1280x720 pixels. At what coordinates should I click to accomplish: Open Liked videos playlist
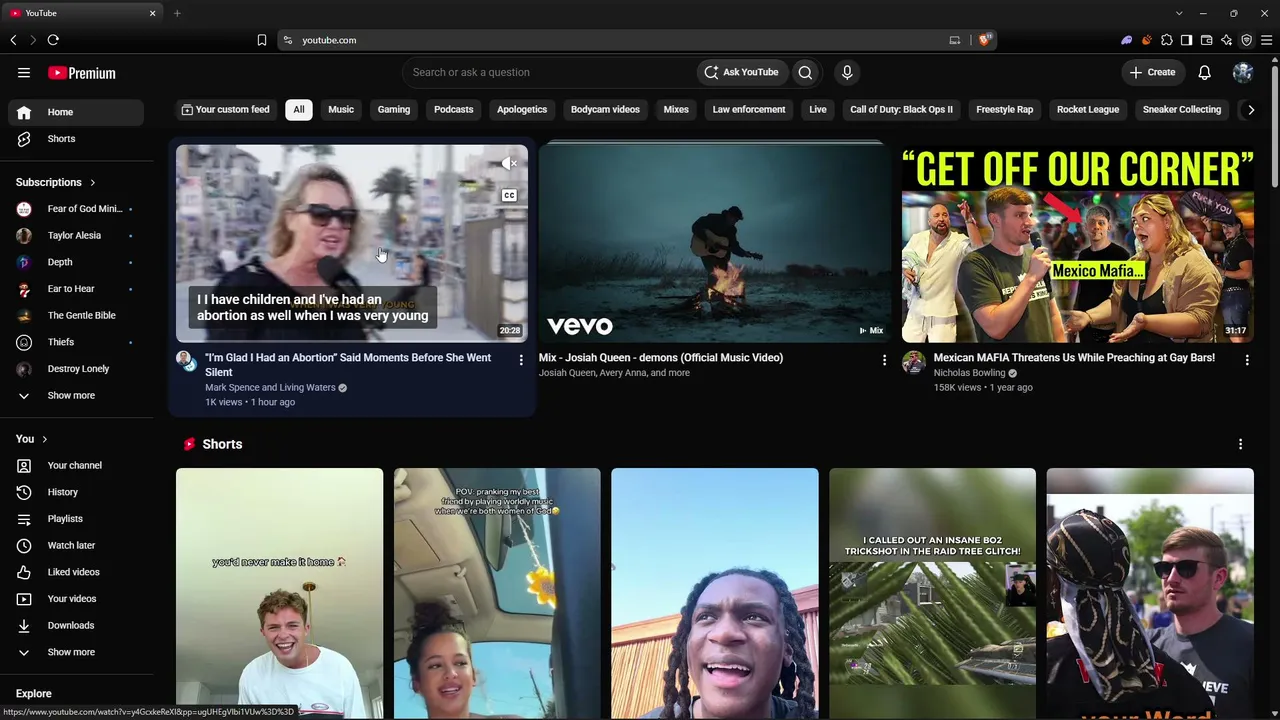click(76, 572)
